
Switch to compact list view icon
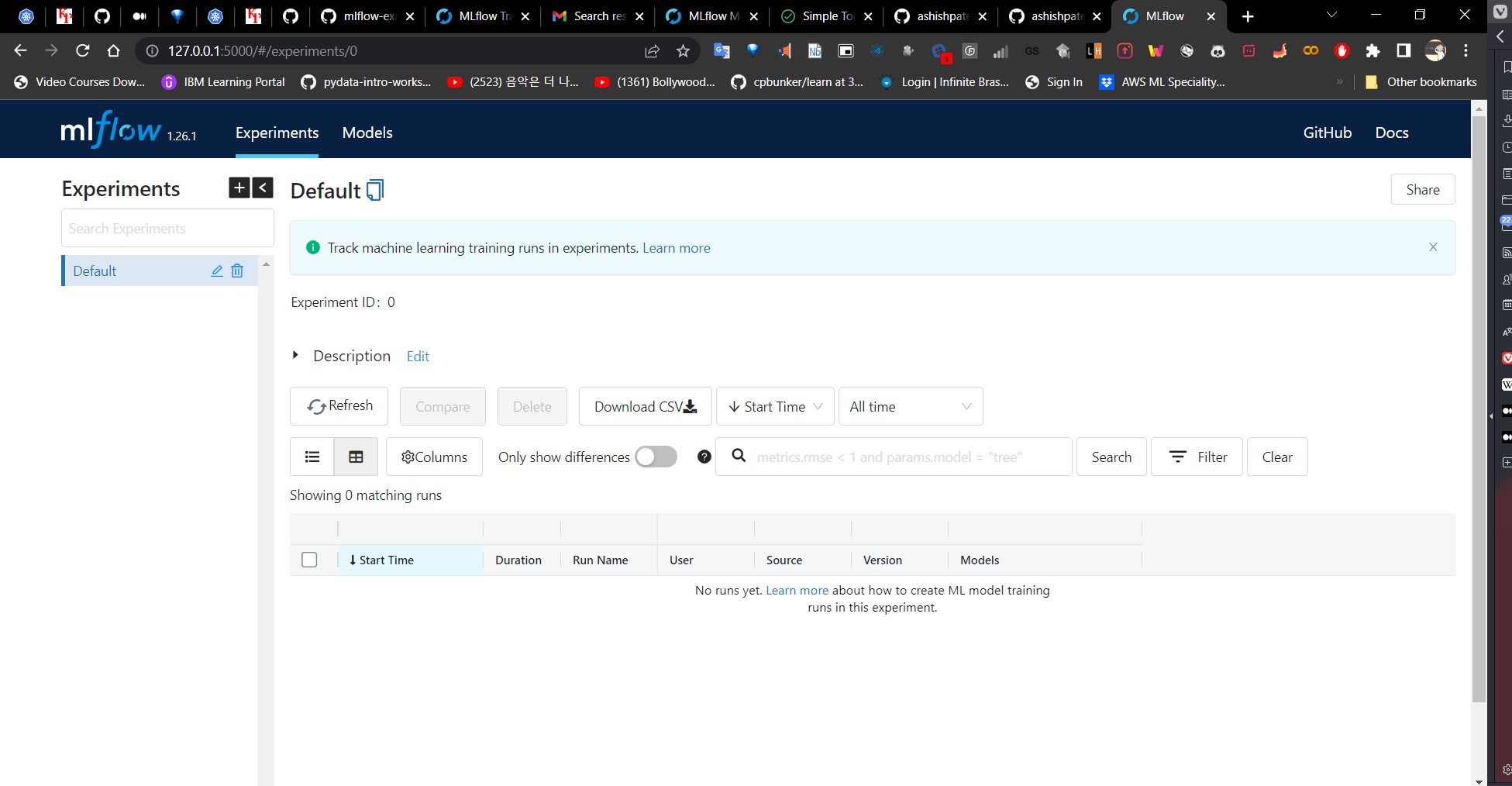(x=312, y=457)
